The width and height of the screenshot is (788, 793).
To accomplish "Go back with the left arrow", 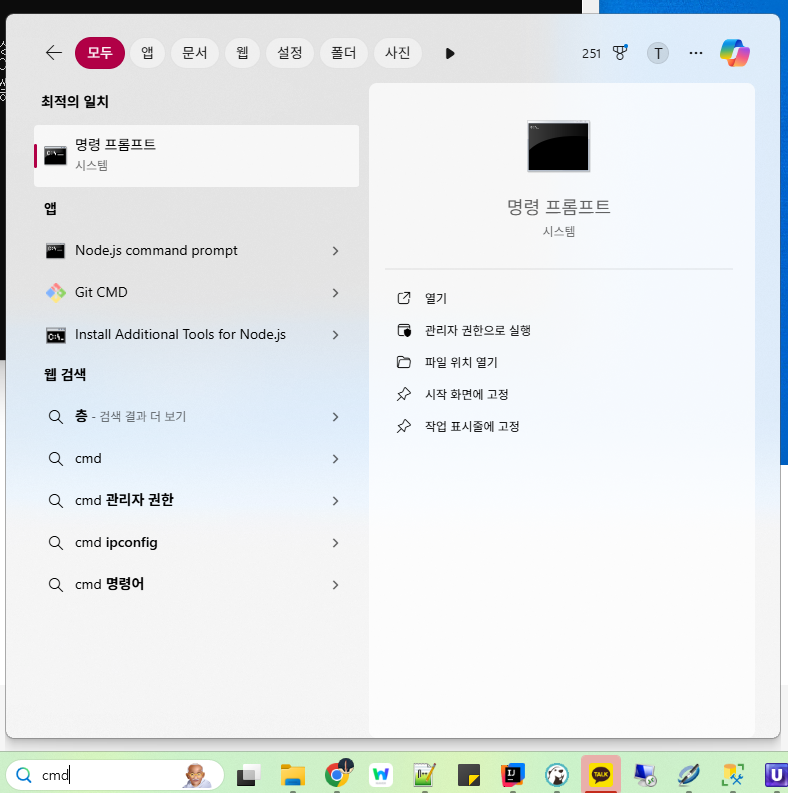I will tap(54, 53).
